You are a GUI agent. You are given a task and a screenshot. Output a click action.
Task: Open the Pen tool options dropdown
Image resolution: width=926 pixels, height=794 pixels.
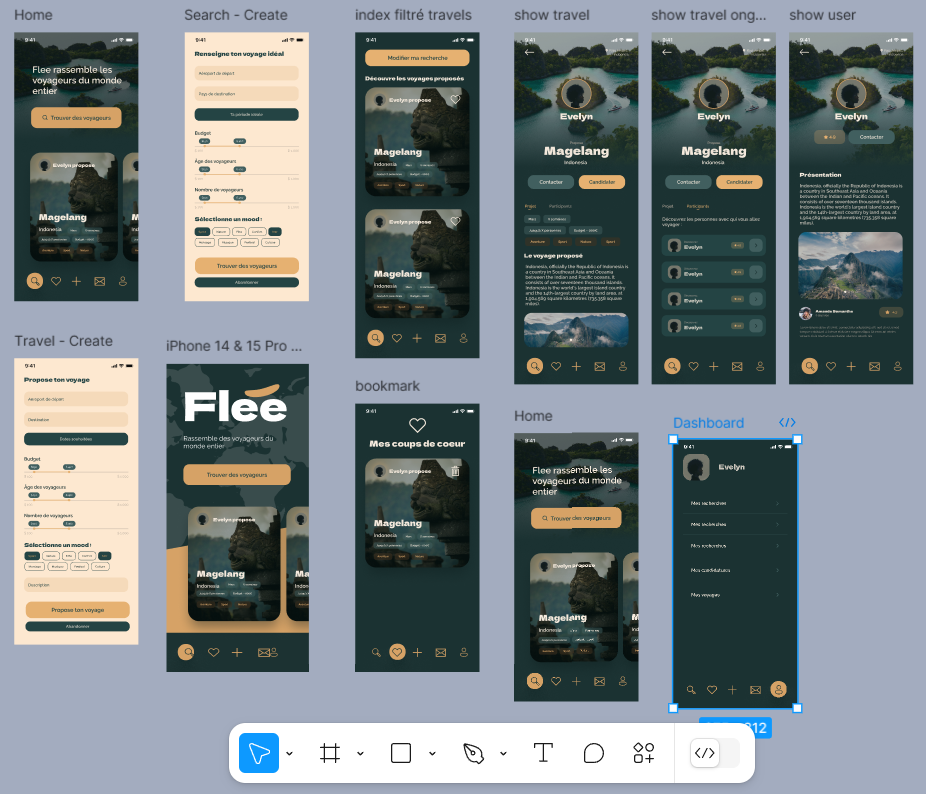click(502, 754)
